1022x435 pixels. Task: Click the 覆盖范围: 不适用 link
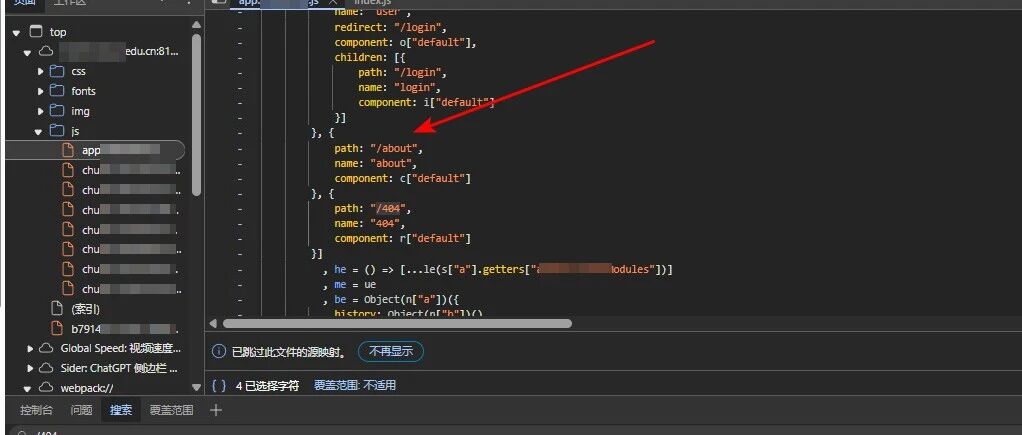pyautogui.click(x=355, y=385)
